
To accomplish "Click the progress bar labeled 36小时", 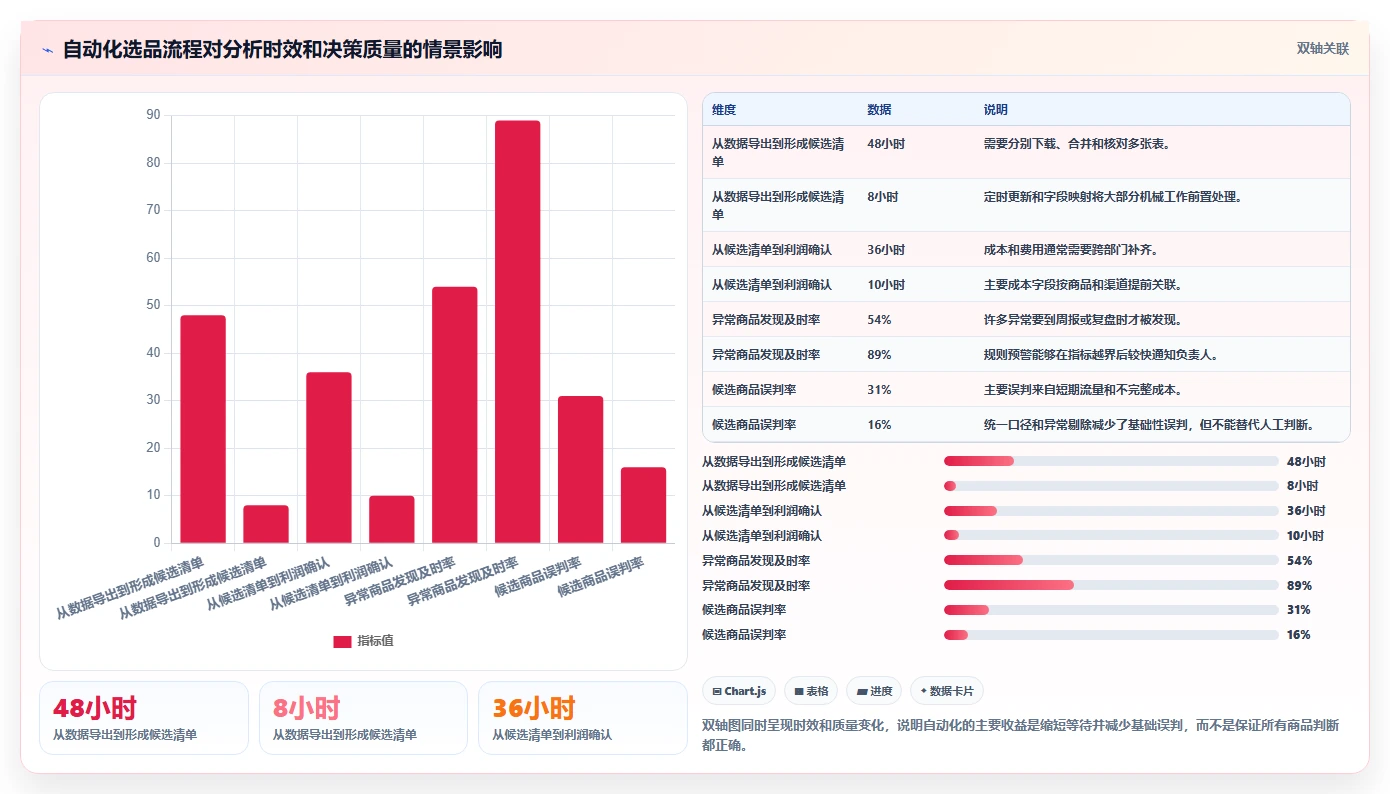I will pyautogui.click(x=1111, y=511).
